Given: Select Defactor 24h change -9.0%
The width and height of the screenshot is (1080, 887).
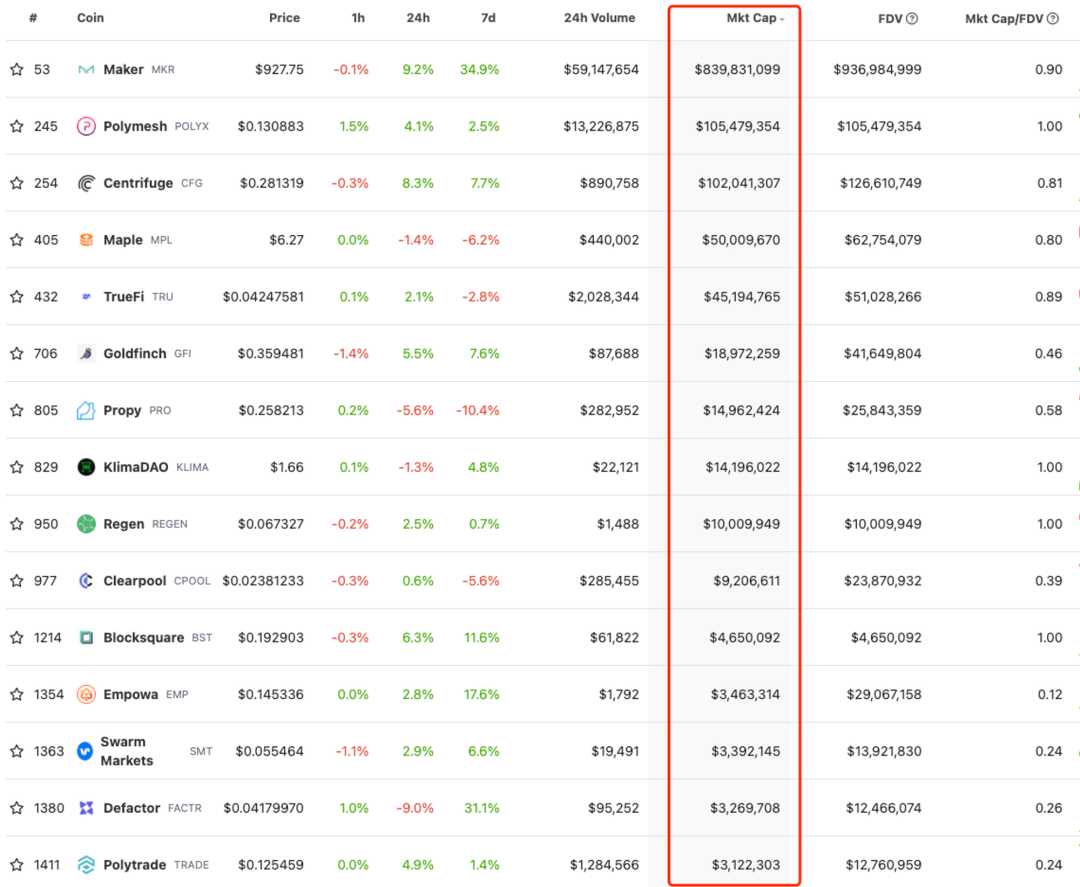Looking at the screenshot, I should click(x=415, y=808).
